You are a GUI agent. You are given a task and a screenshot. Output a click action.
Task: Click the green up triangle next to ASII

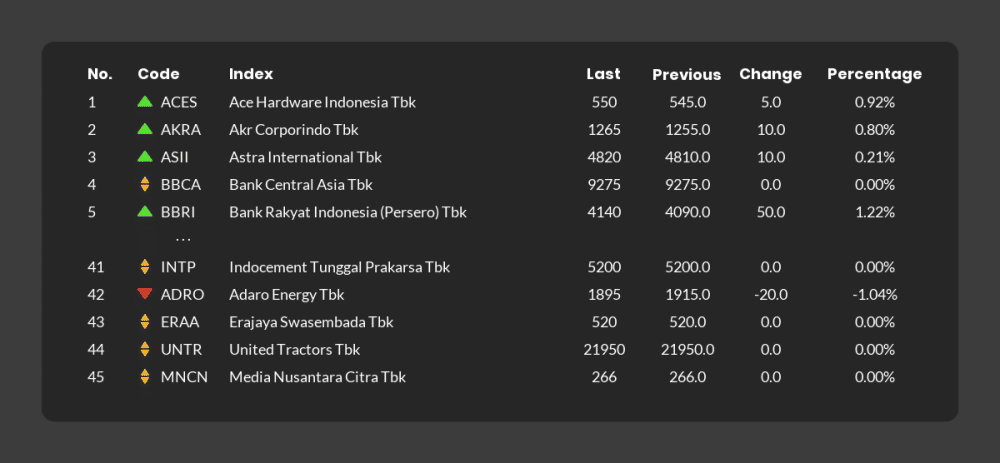[145, 156]
